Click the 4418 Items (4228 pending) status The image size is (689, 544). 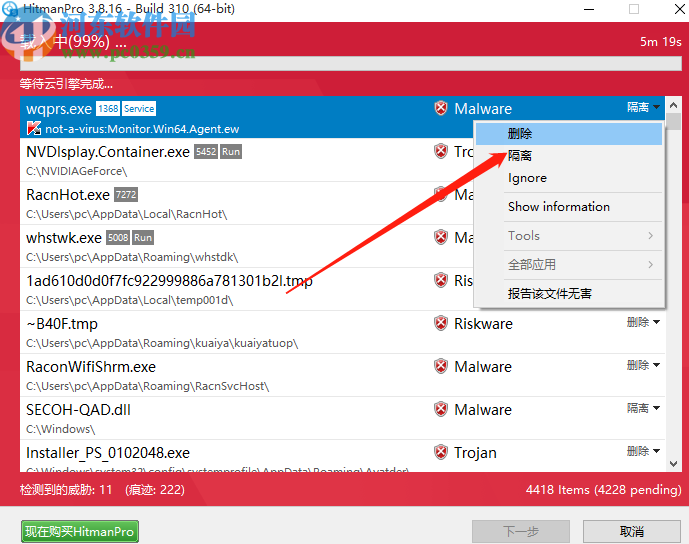click(x=604, y=490)
